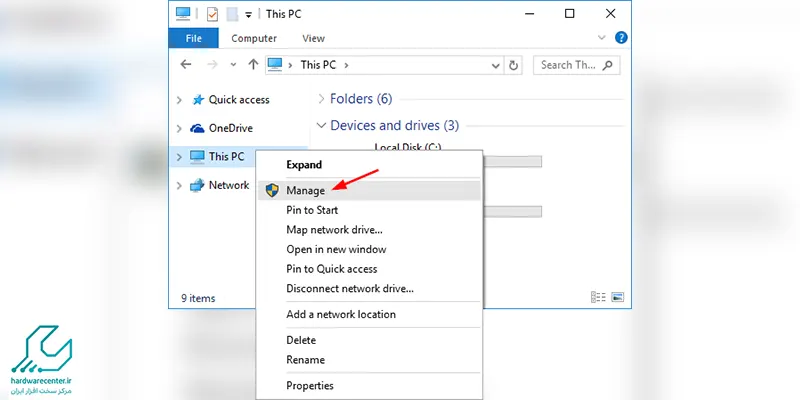Viewport: 800px width, 400px height.
Task: Choose Open in new window
Action: click(x=369, y=249)
